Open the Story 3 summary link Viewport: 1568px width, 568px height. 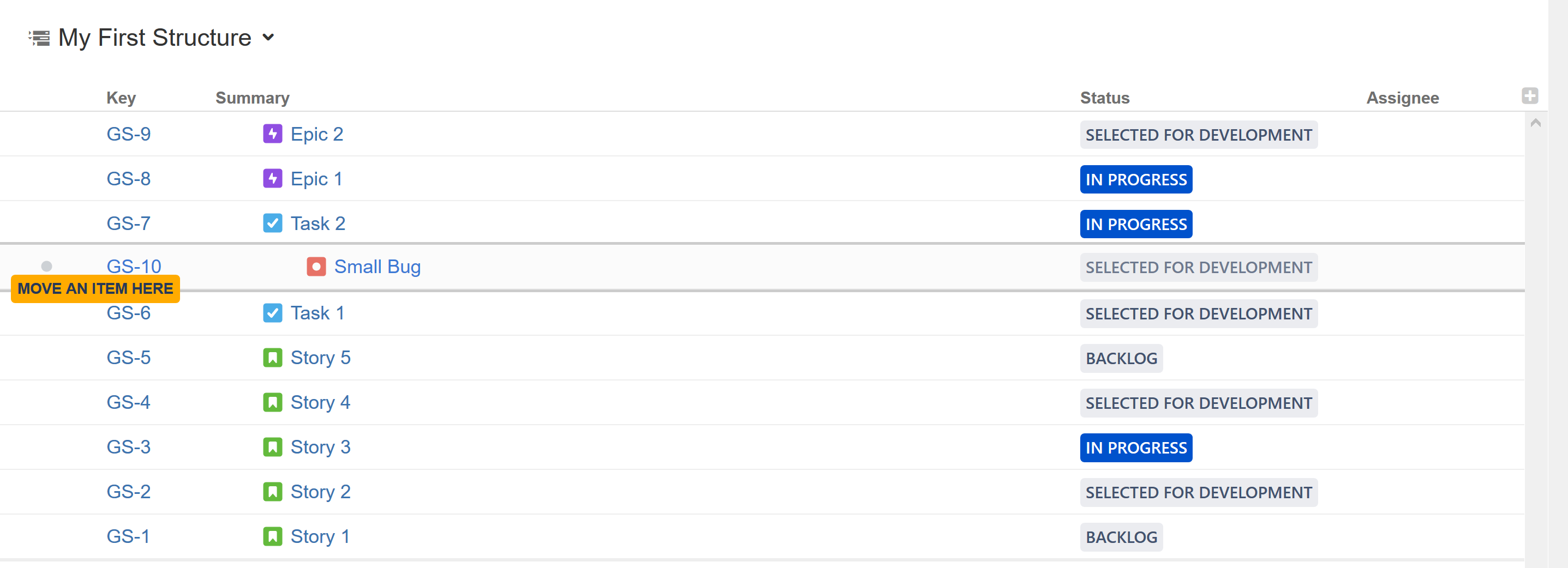tap(320, 447)
